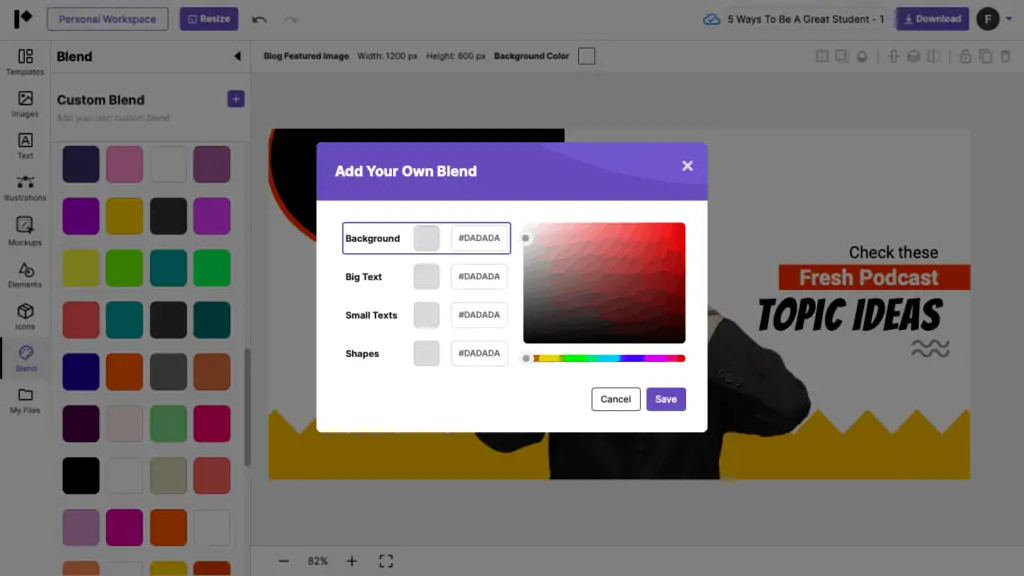1024x576 pixels.
Task: Save the custom blend
Action: tap(666, 399)
